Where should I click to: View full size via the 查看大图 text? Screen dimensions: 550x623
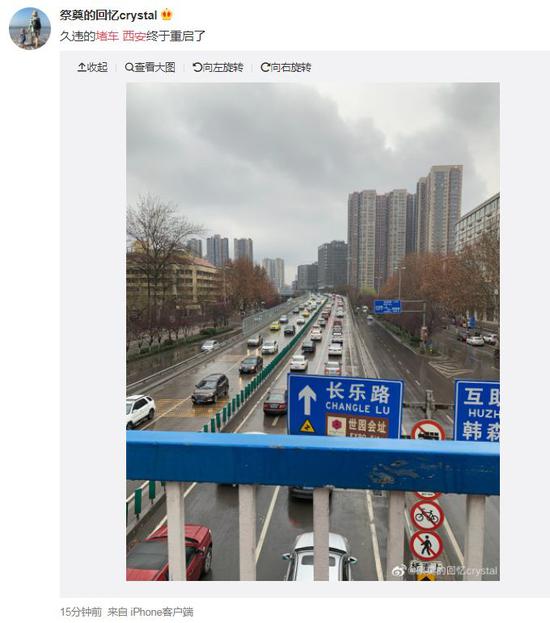tap(155, 67)
